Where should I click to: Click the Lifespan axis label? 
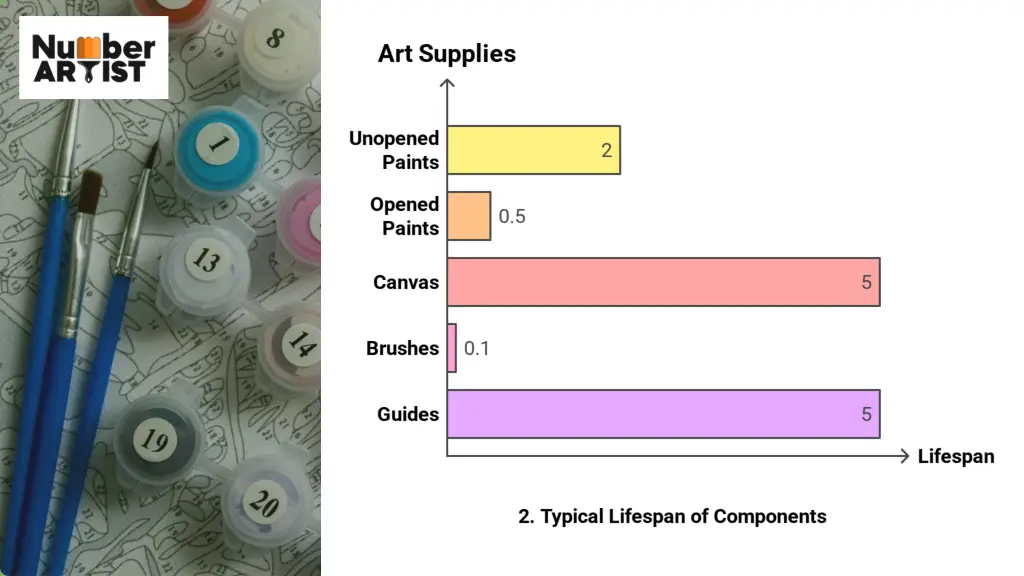point(956,457)
